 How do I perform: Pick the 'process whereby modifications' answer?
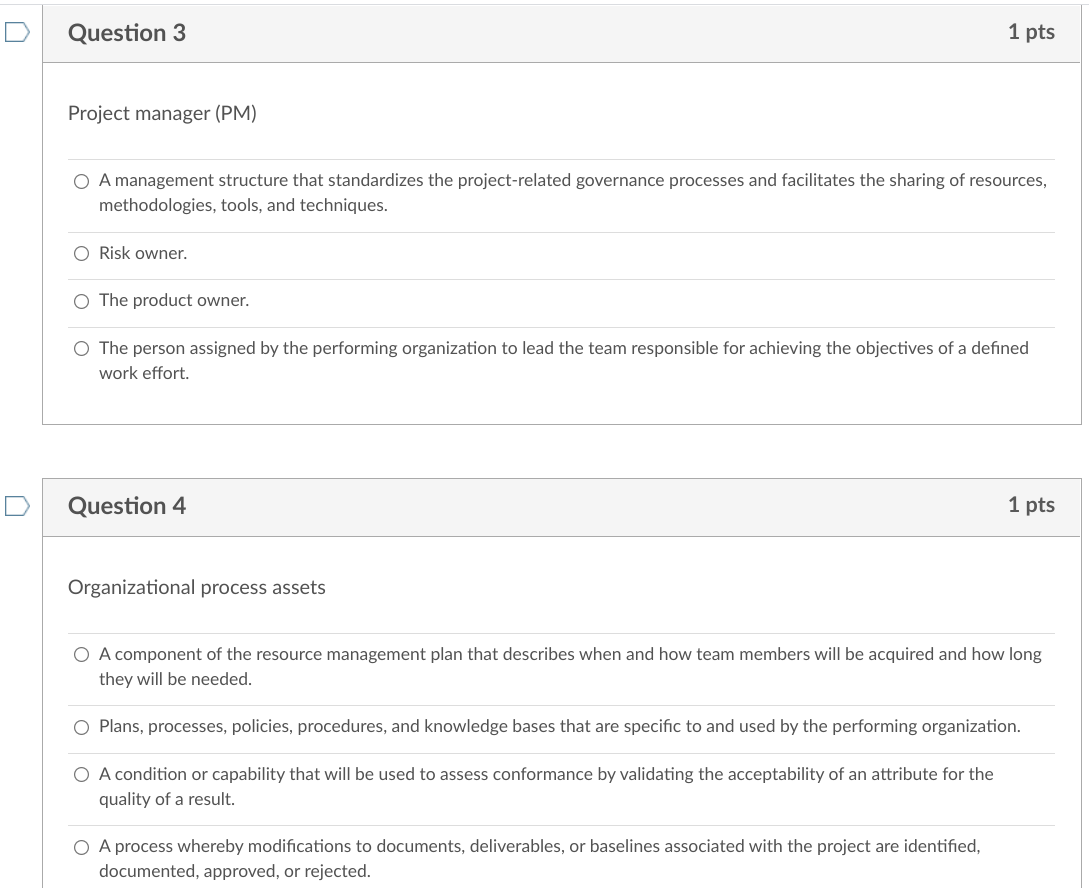tap(81, 846)
